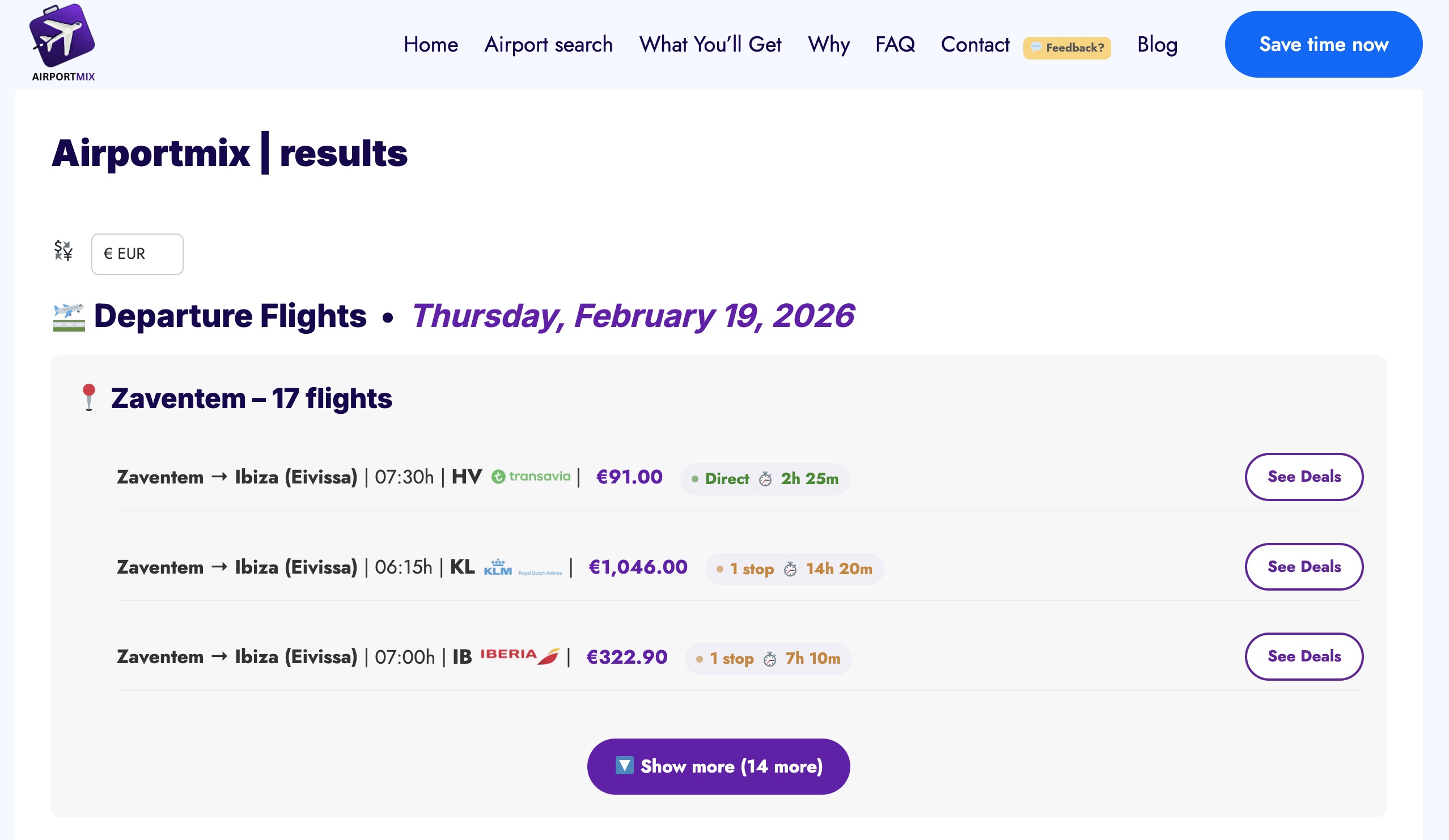Click the downward arrow on Show more button
The height and width of the screenshot is (840, 1449).
click(625, 766)
